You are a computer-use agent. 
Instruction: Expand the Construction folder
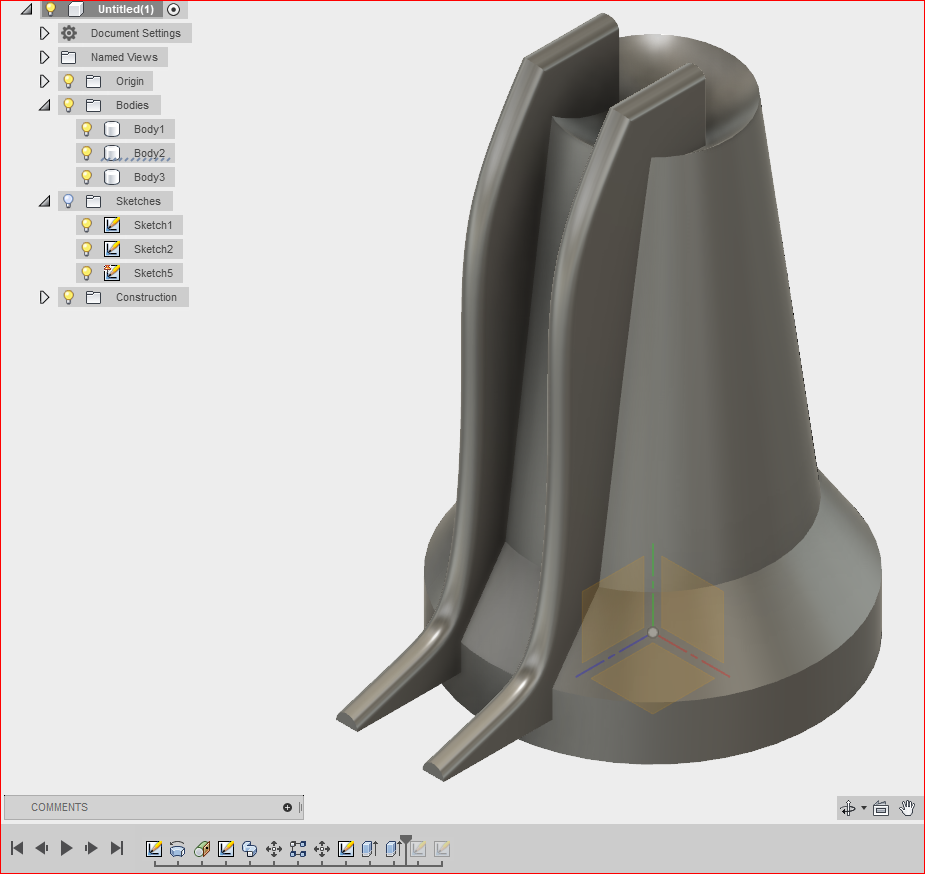click(x=44, y=297)
